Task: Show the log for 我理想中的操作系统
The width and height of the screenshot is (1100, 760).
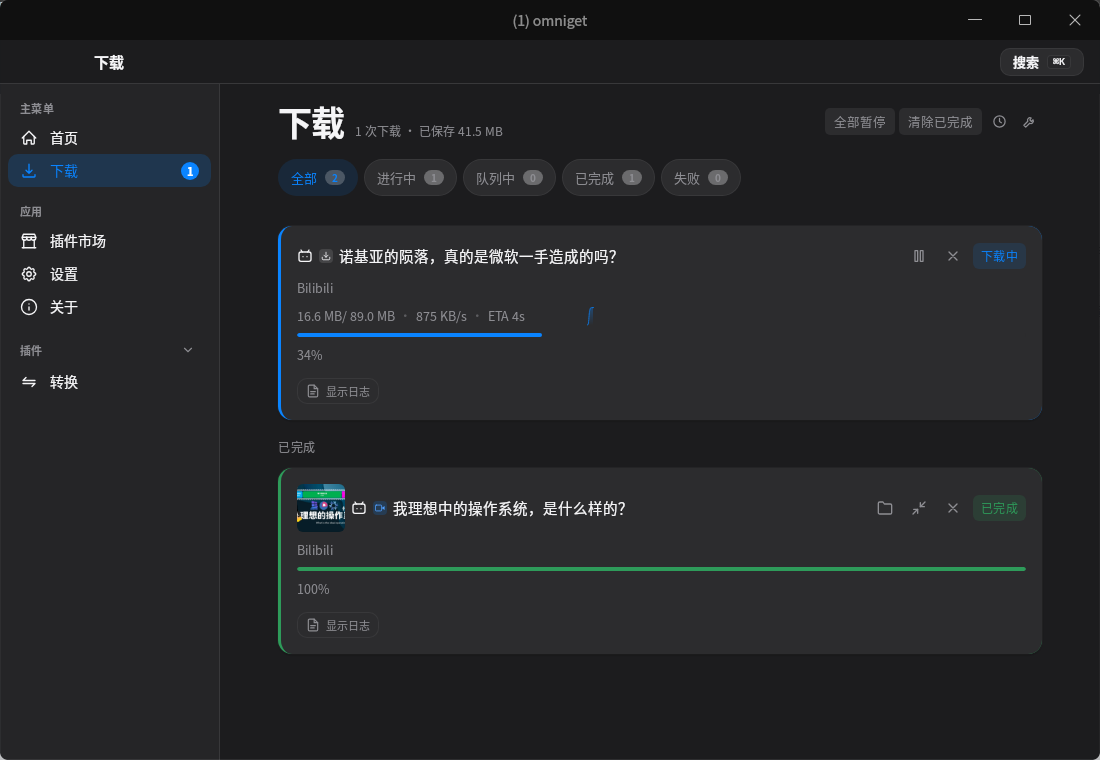Action: pyautogui.click(x=338, y=625)
